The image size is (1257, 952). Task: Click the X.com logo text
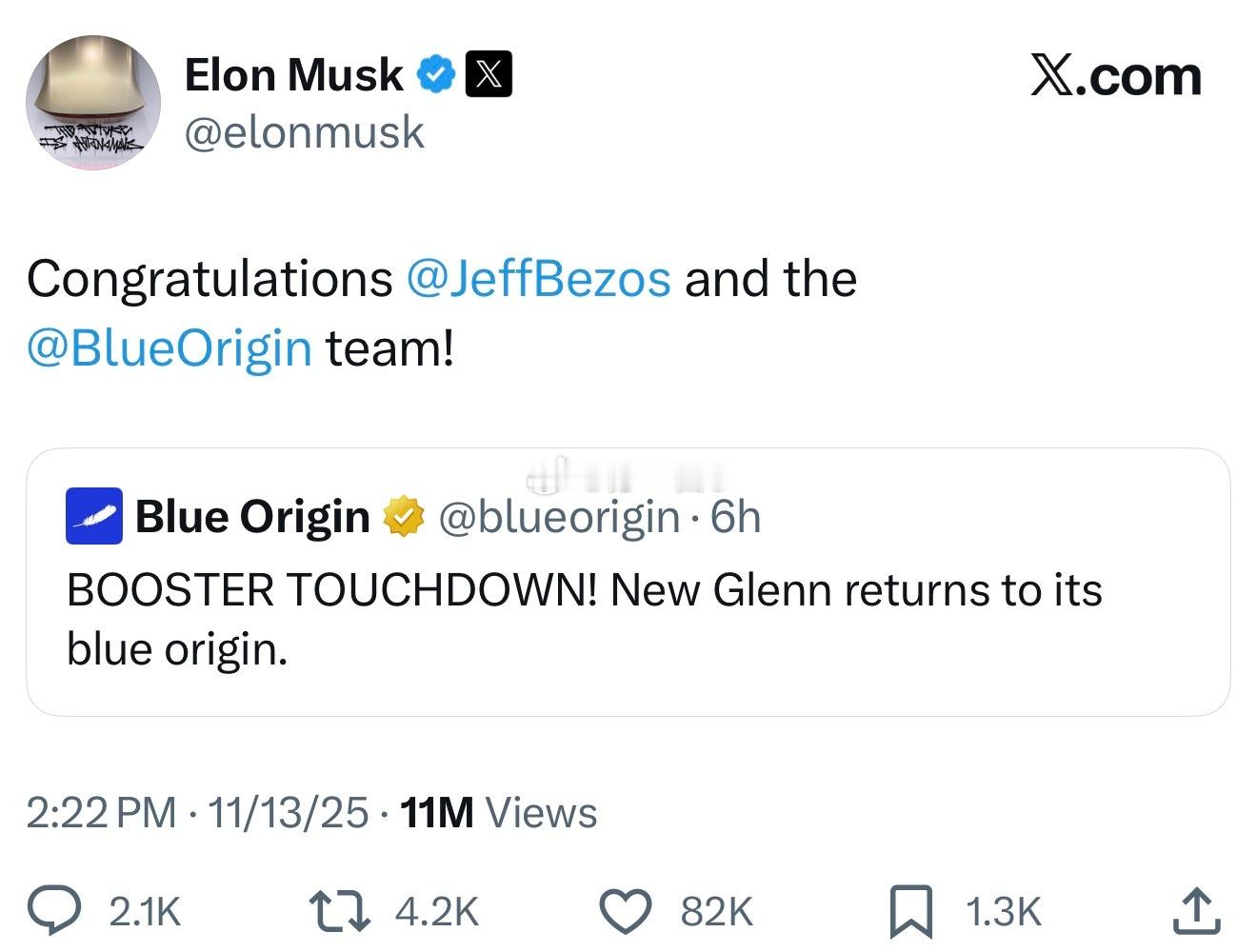coord(1115,76)
